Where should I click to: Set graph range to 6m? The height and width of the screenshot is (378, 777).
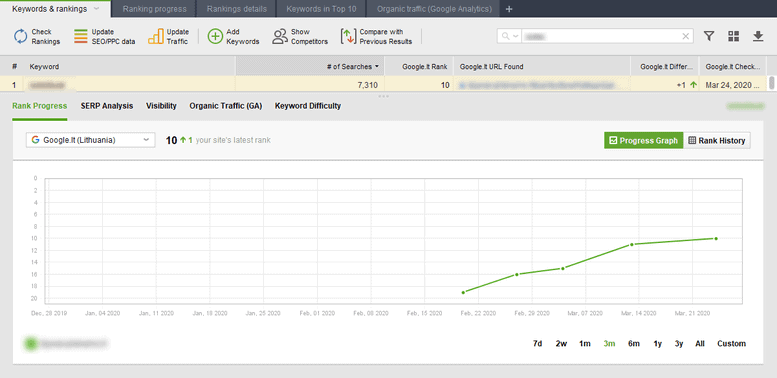point(634,343)
